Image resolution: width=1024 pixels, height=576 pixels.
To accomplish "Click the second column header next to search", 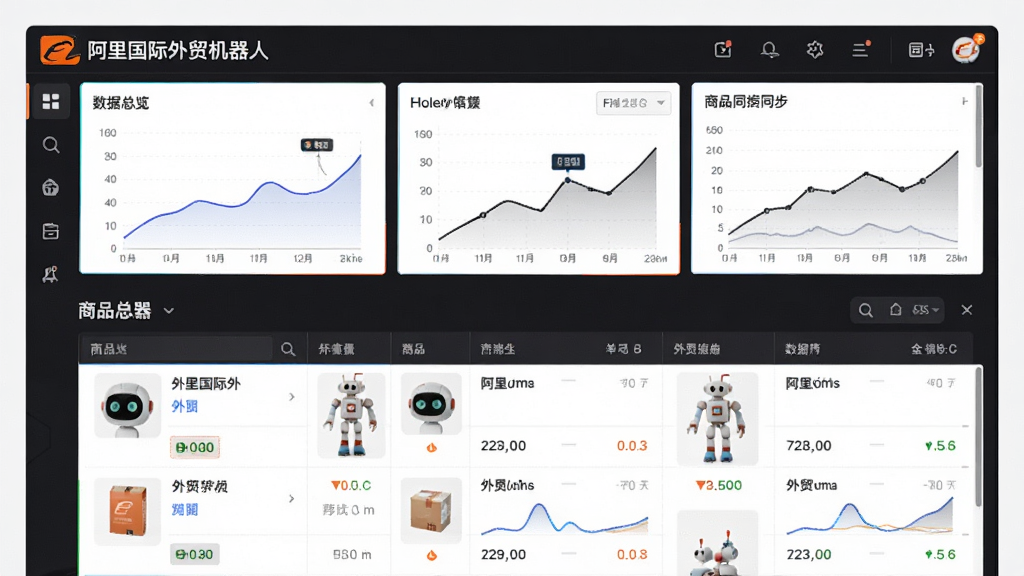I will [x=336, y=349].
